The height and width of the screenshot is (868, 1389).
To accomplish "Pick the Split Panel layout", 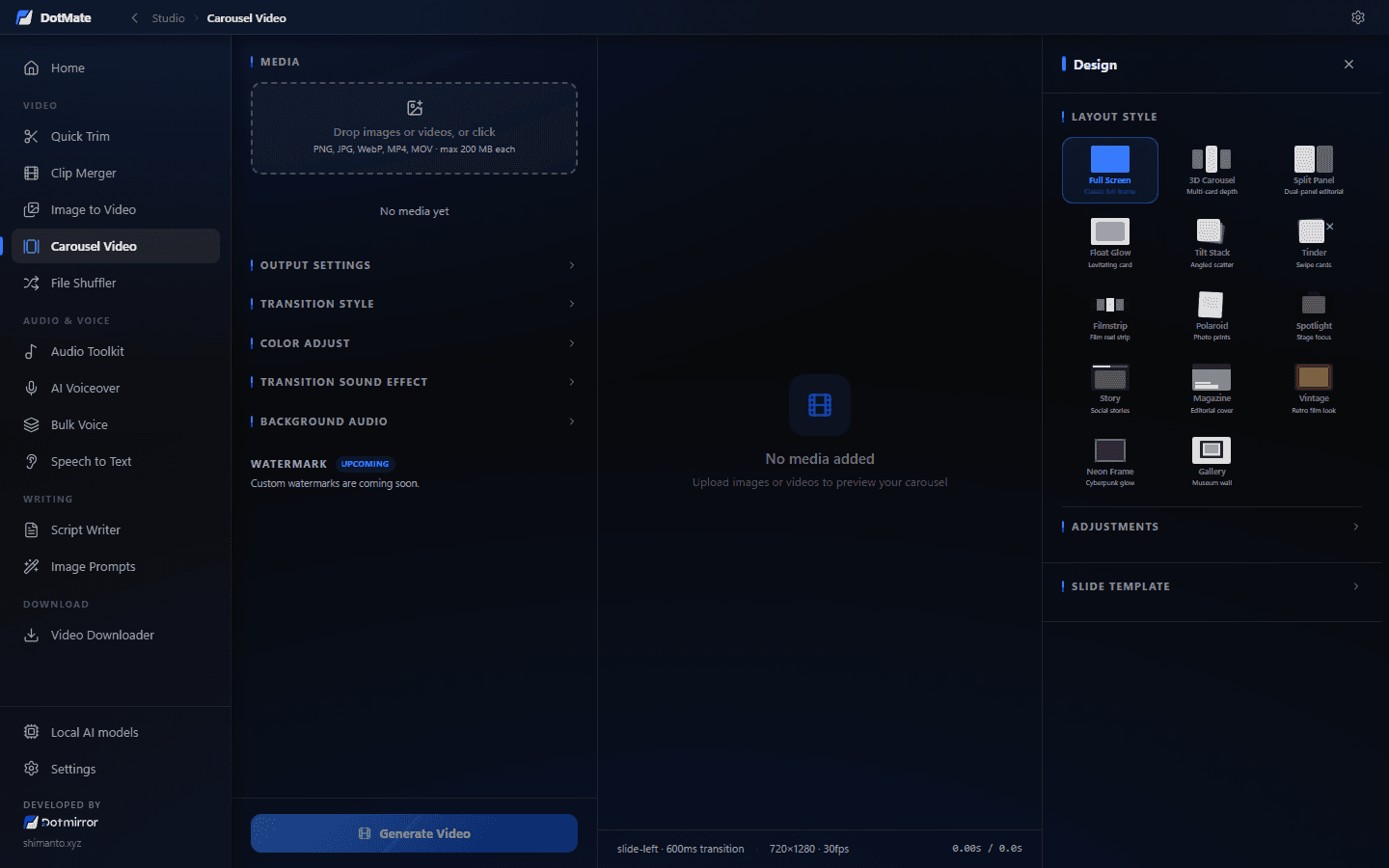I will point(1314,170).
